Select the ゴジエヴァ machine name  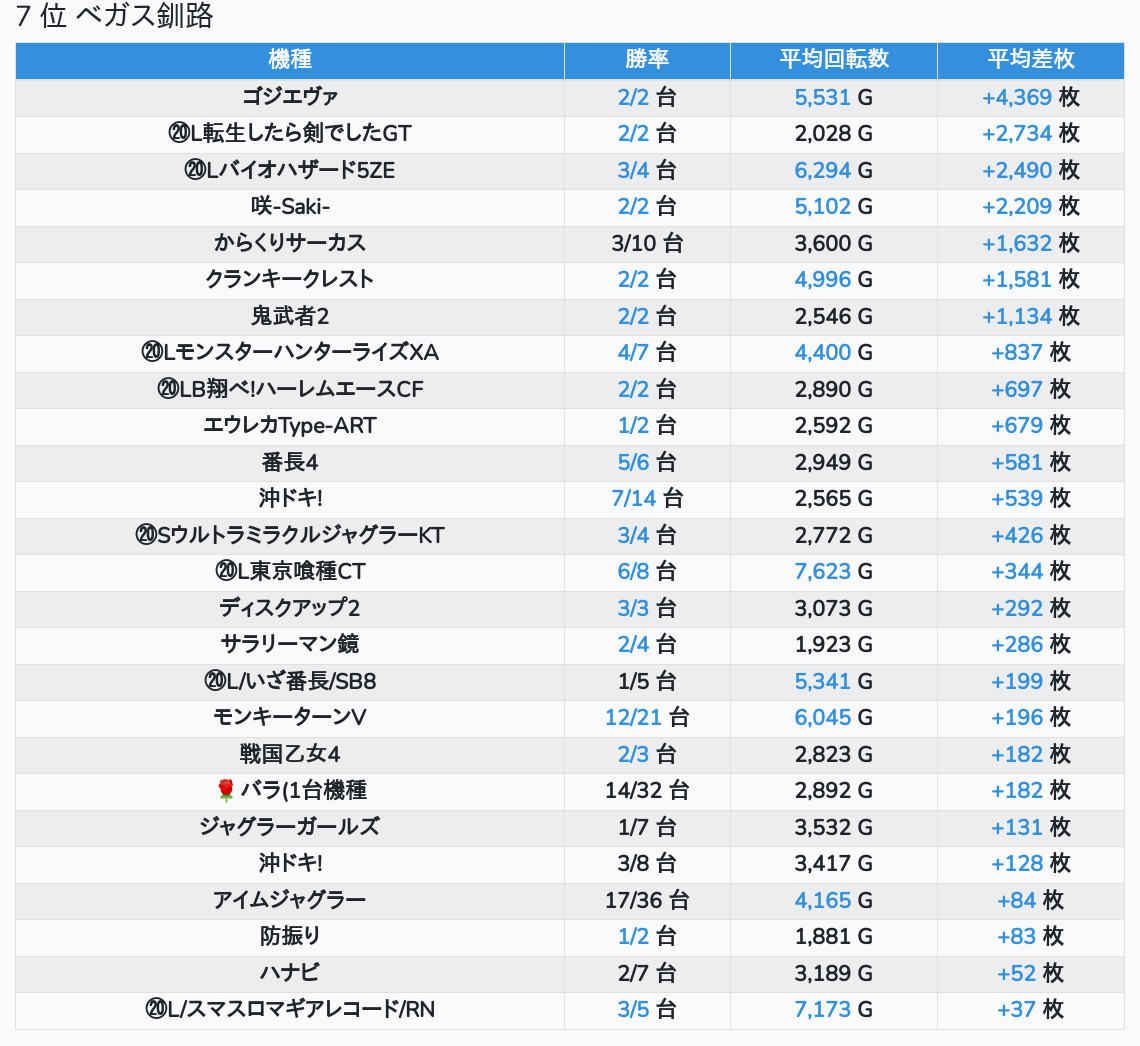[x=289, y=97]
